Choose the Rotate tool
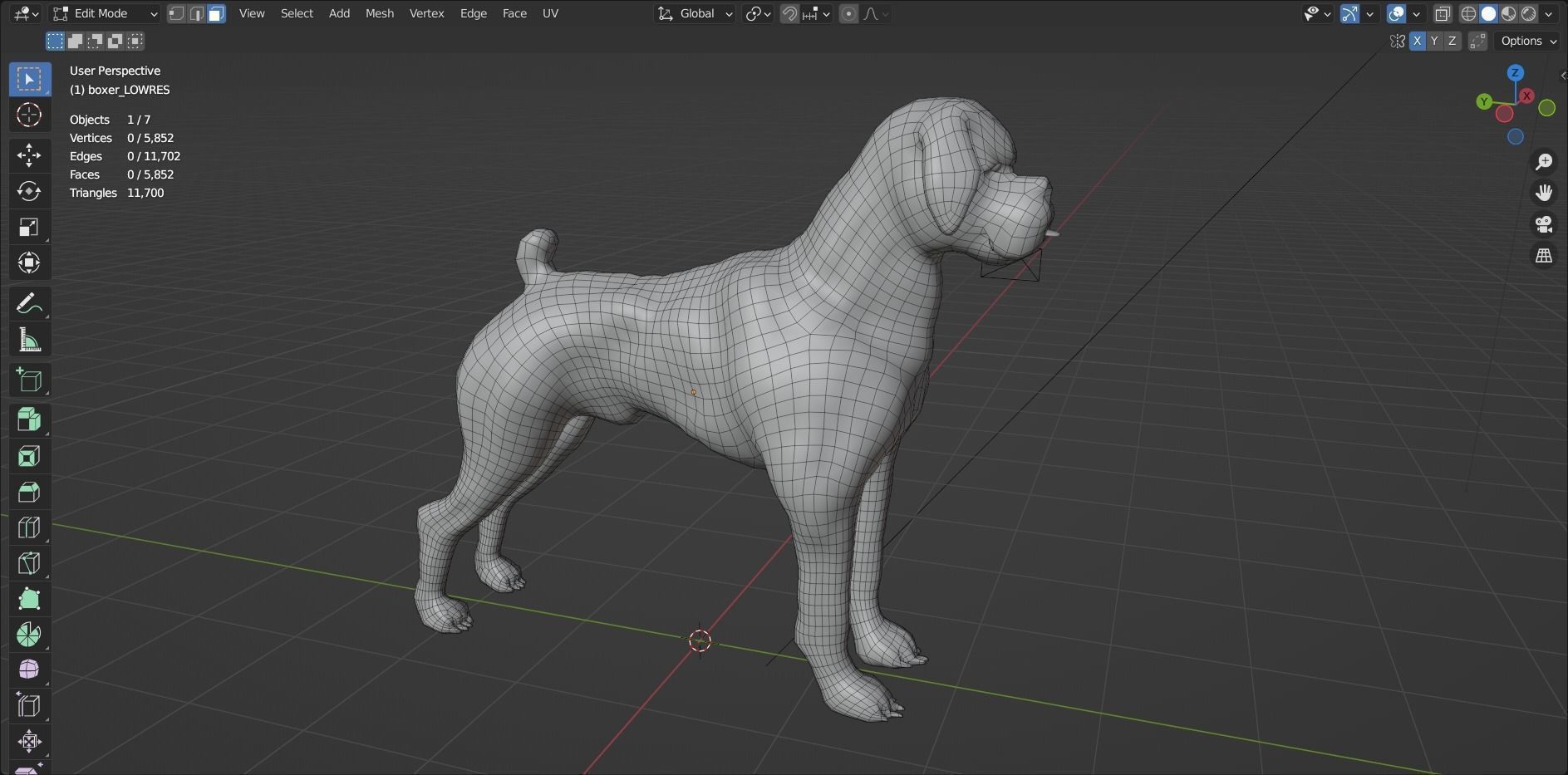Image resolution: width=1568 pixels, height=775 pixels. pyautogui.click(x=29, y=191)
